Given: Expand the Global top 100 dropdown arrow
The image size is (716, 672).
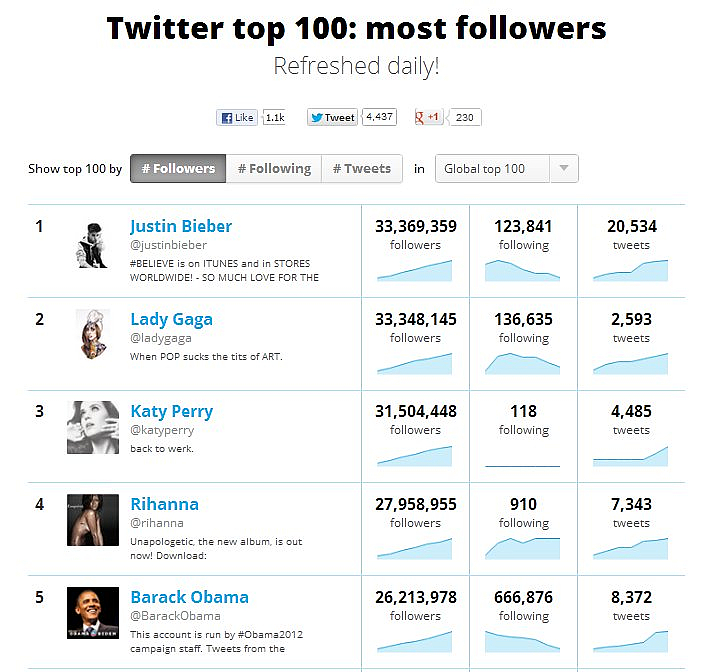Looking at the screenshot, I should tap(564, 168).
